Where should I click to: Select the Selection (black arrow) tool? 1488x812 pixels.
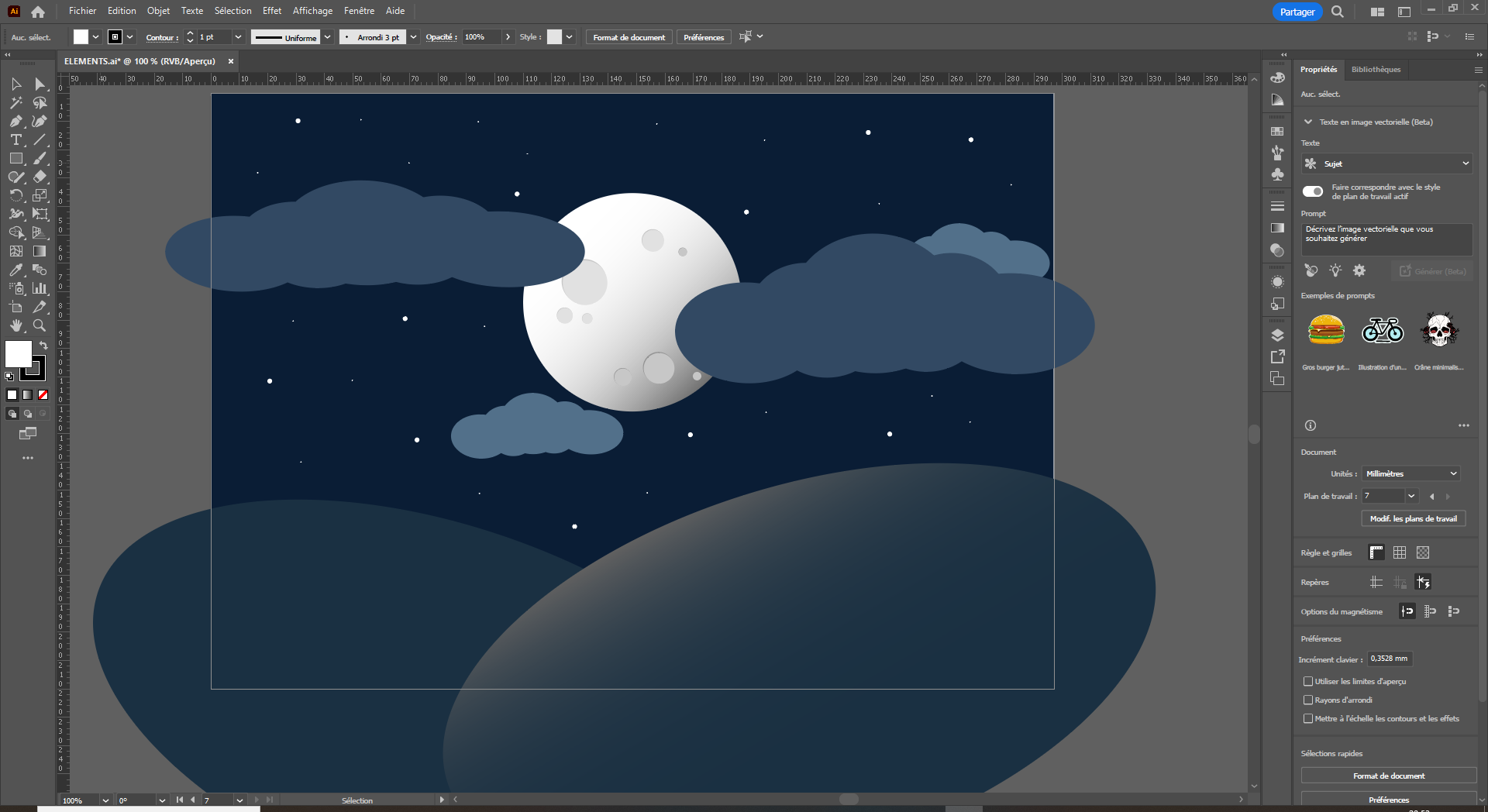point(16,84)
